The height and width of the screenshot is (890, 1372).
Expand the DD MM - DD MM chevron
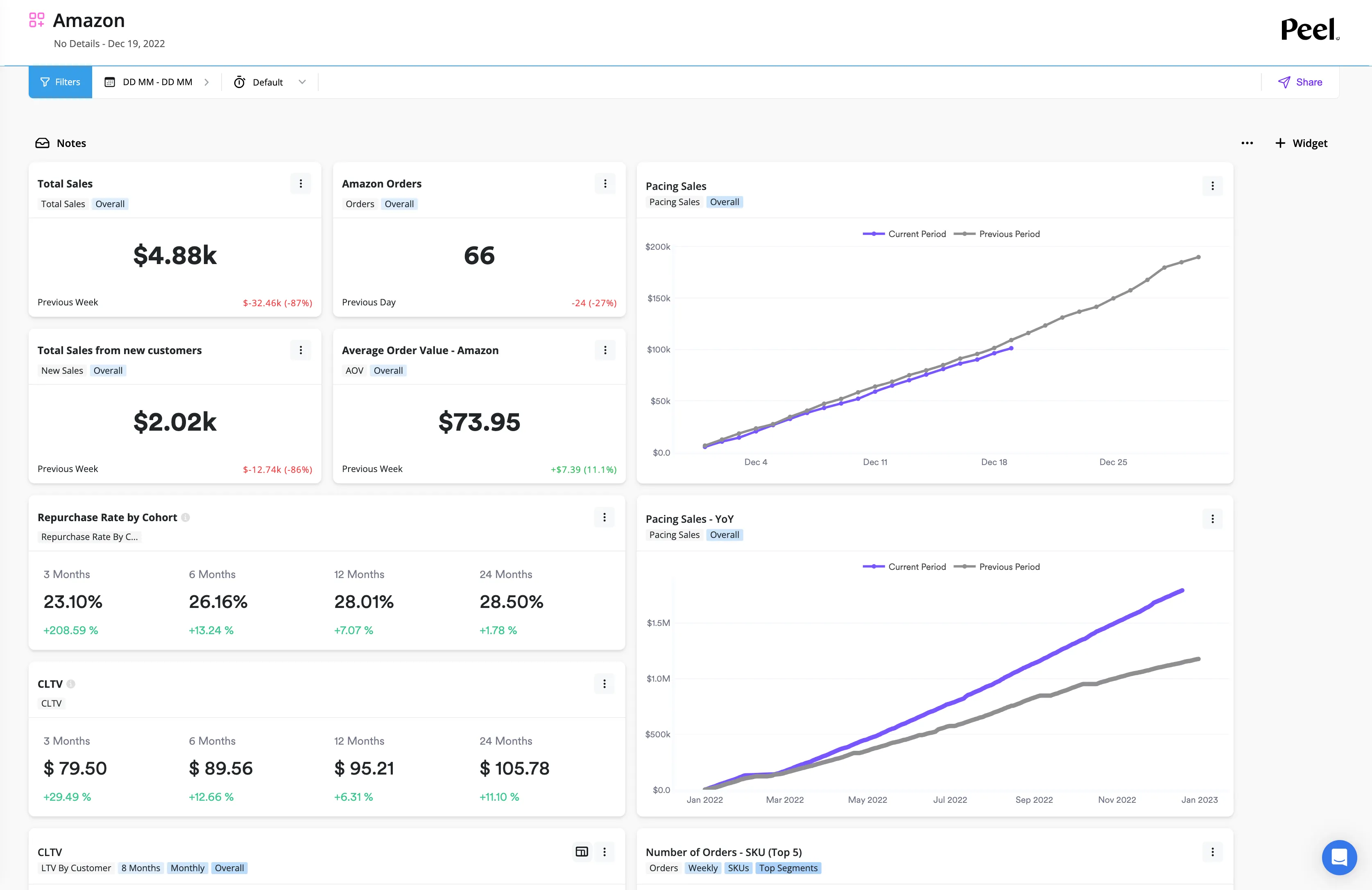click(x=206, y=82)
